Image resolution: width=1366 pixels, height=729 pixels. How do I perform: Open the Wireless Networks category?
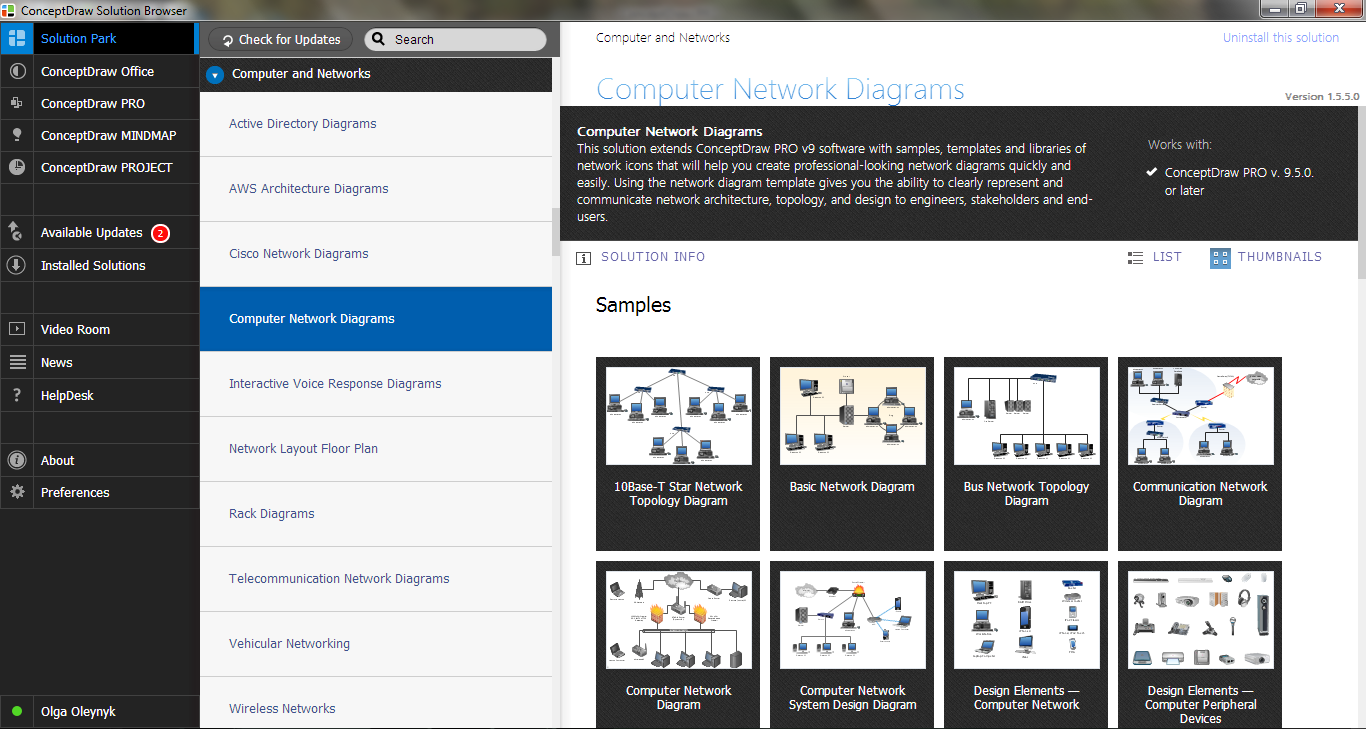(282, 708)
